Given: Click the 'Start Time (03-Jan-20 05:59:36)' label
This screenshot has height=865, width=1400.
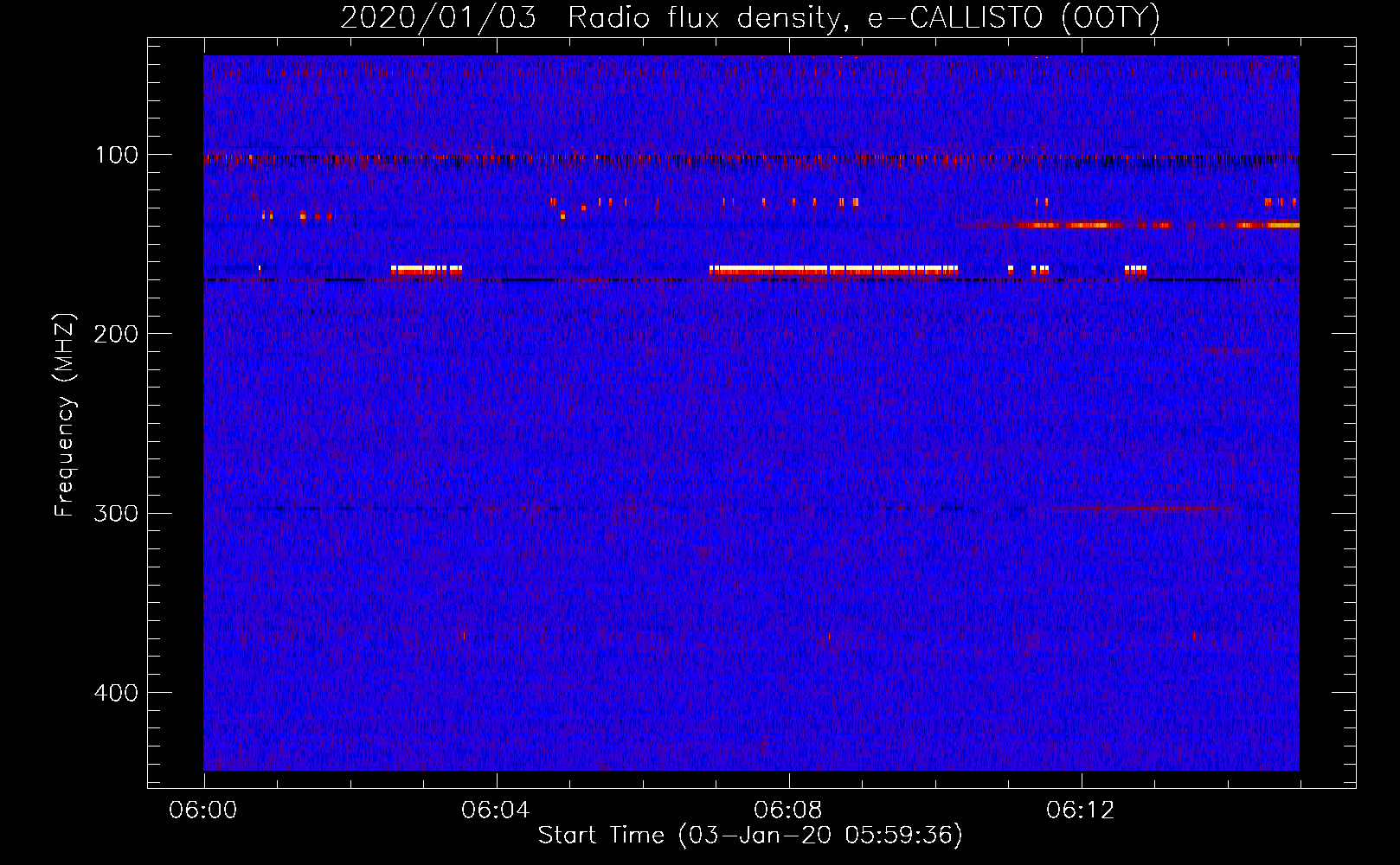Looking at the screenshot, I should coord(750,835).
